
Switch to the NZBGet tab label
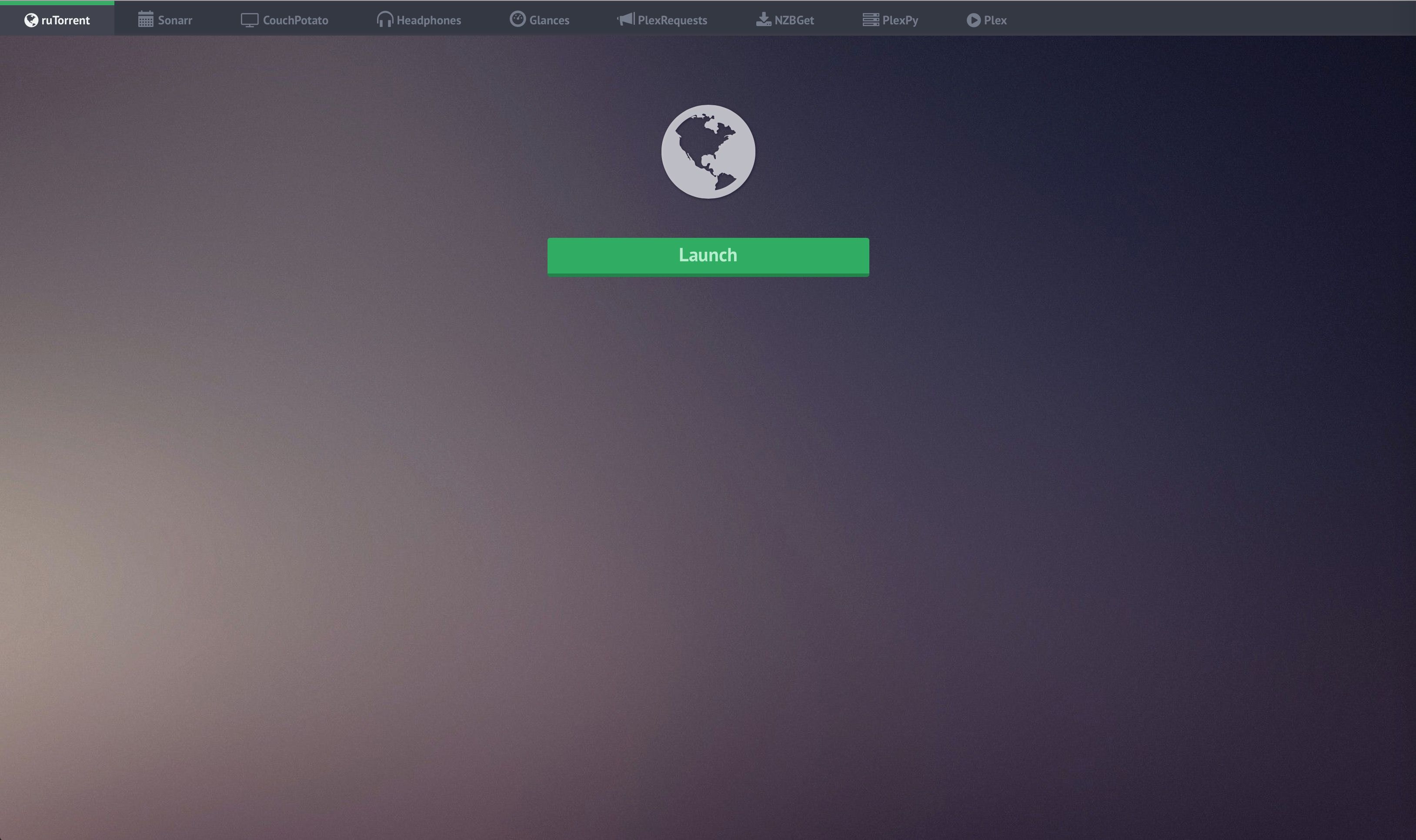pos(794,20)
